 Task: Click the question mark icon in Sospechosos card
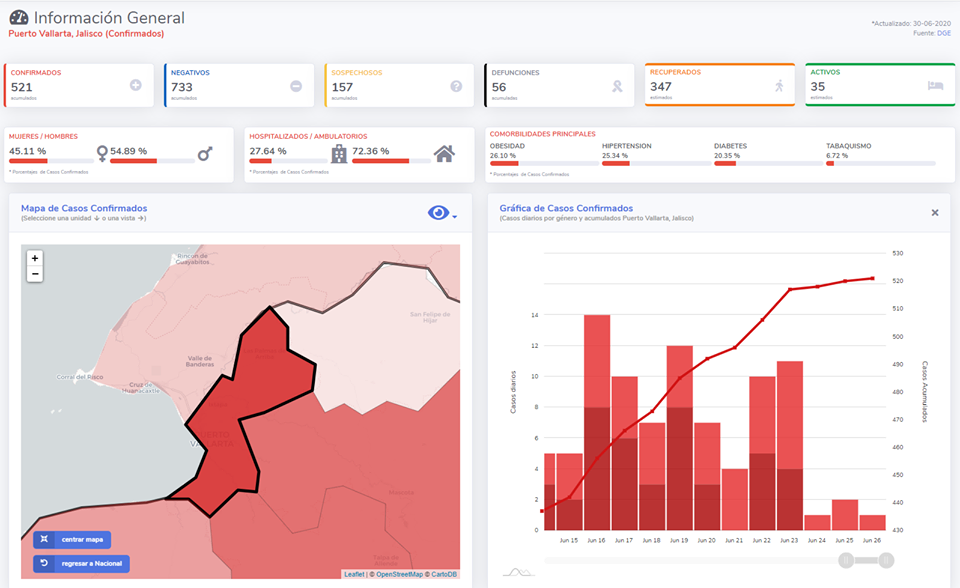(x=456, y=86)
